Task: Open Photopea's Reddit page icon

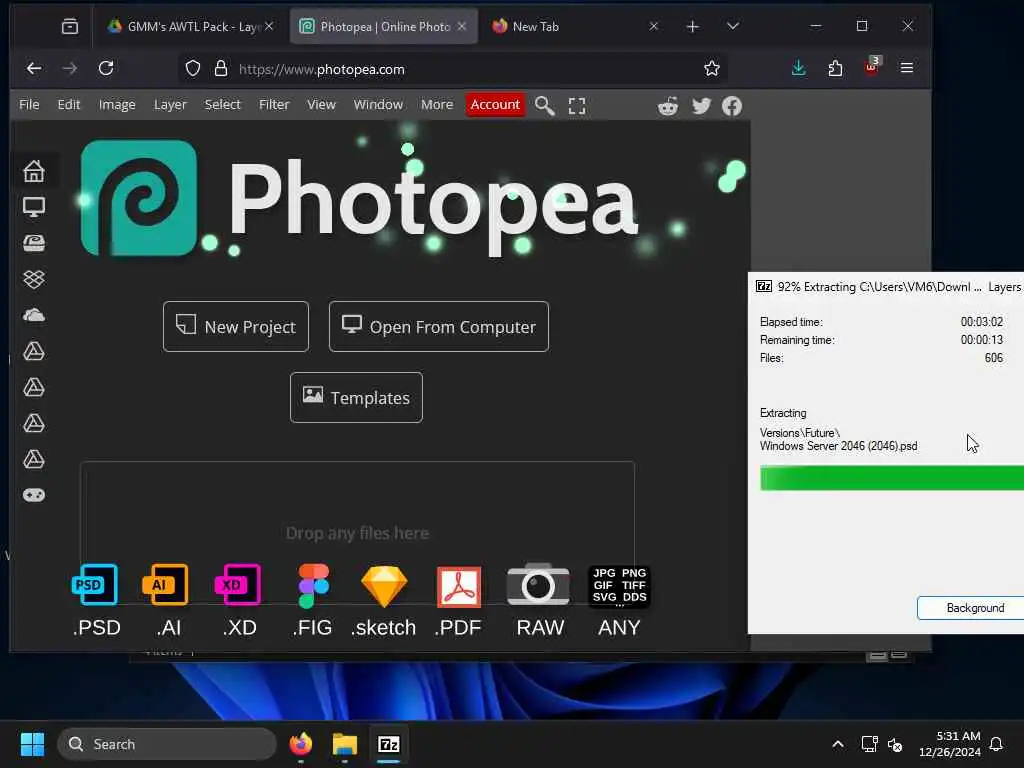Action: (667, 106)
